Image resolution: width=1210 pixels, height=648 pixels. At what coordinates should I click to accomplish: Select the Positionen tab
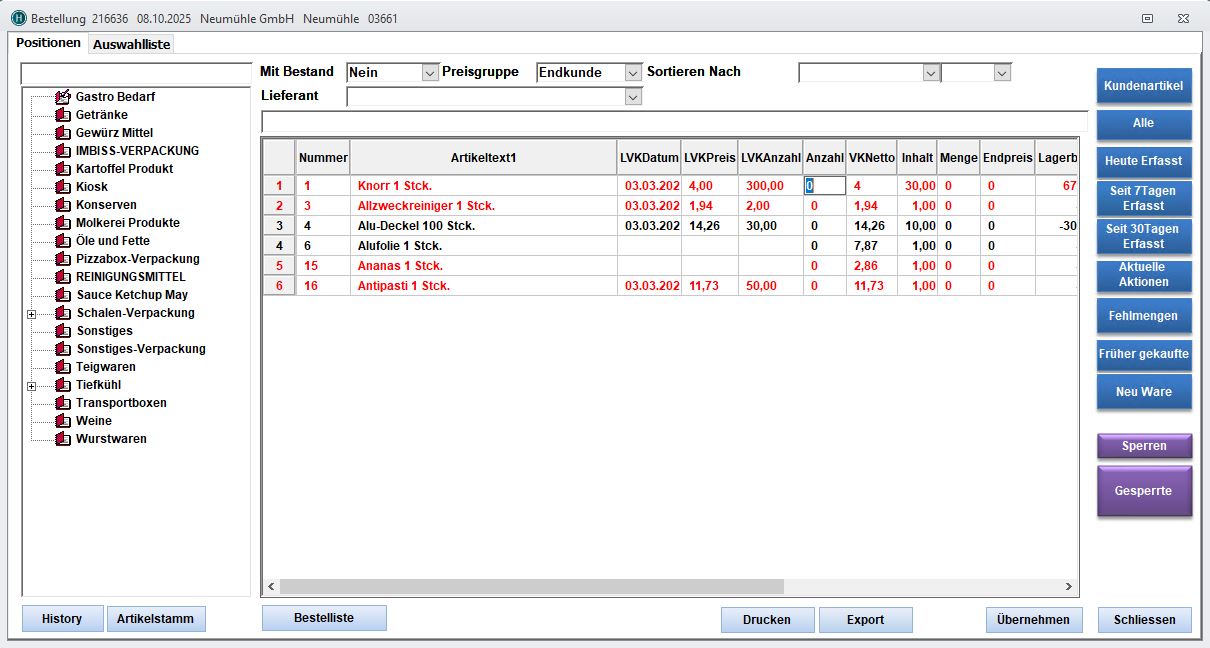(x=48, y=43)
